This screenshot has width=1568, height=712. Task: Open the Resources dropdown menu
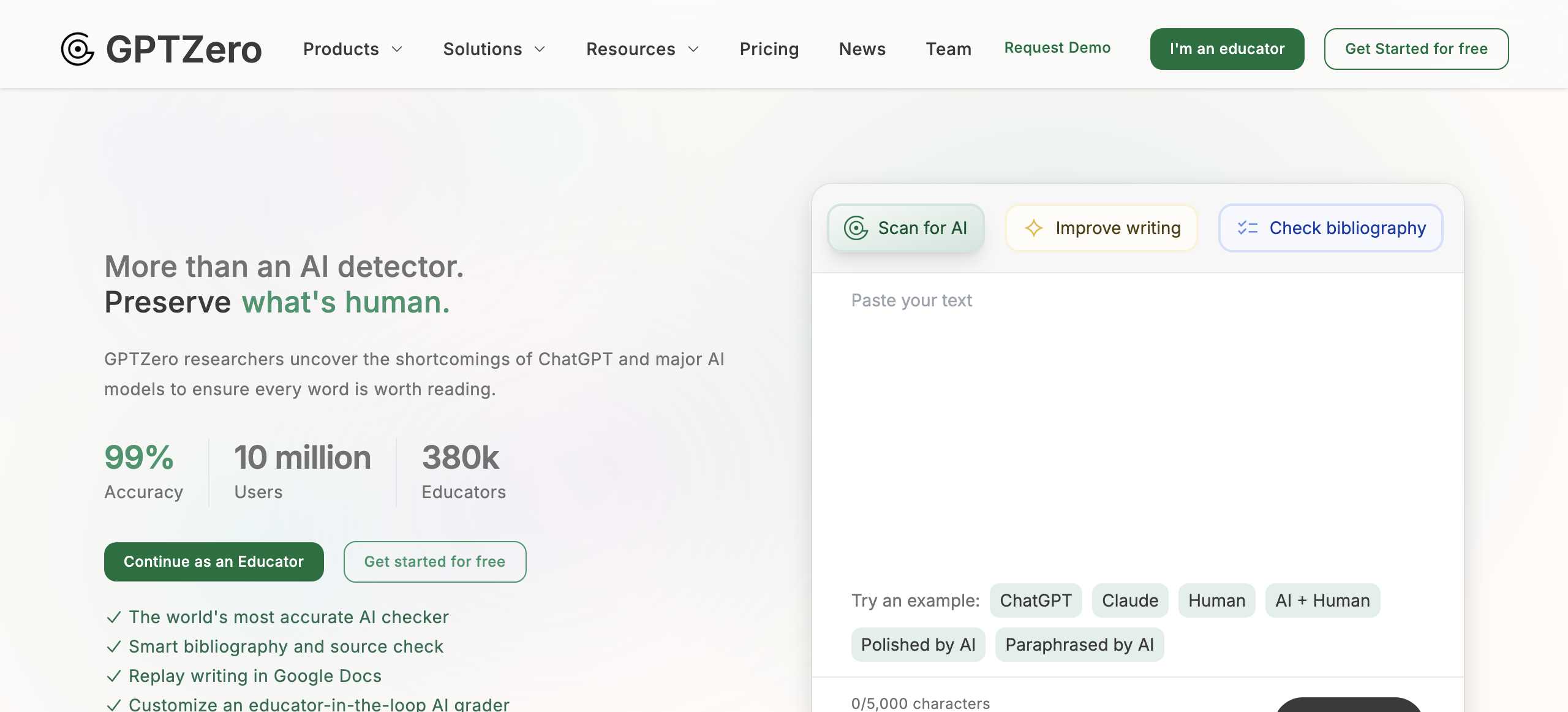[642, 49]
